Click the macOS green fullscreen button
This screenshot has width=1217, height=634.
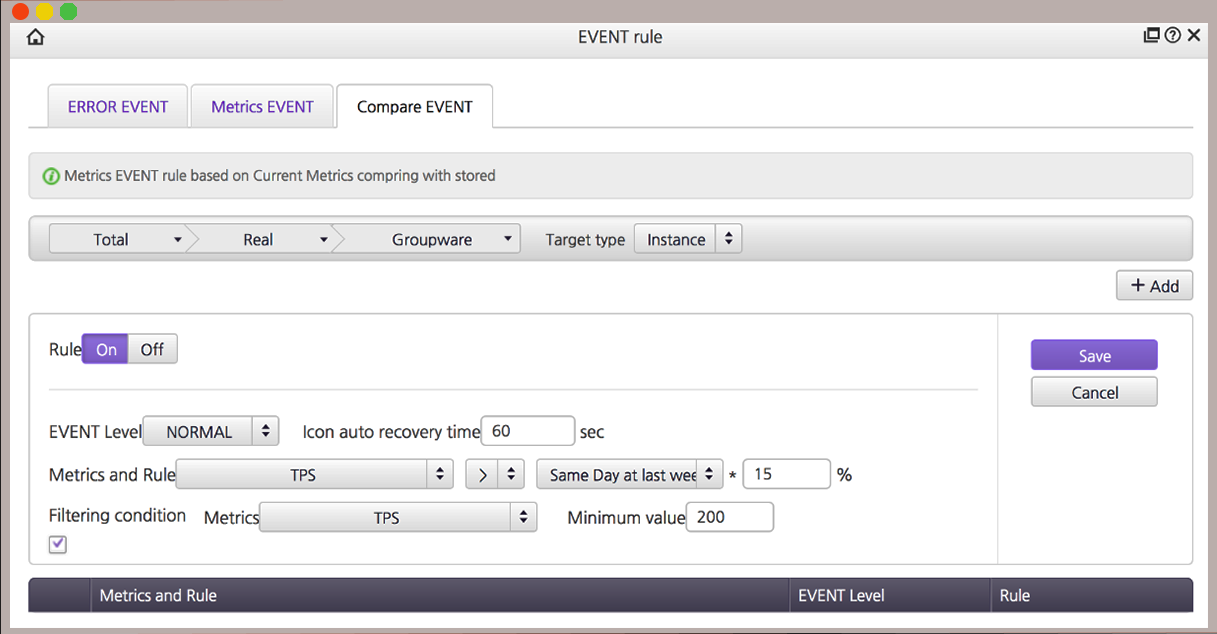coord(68,11)
